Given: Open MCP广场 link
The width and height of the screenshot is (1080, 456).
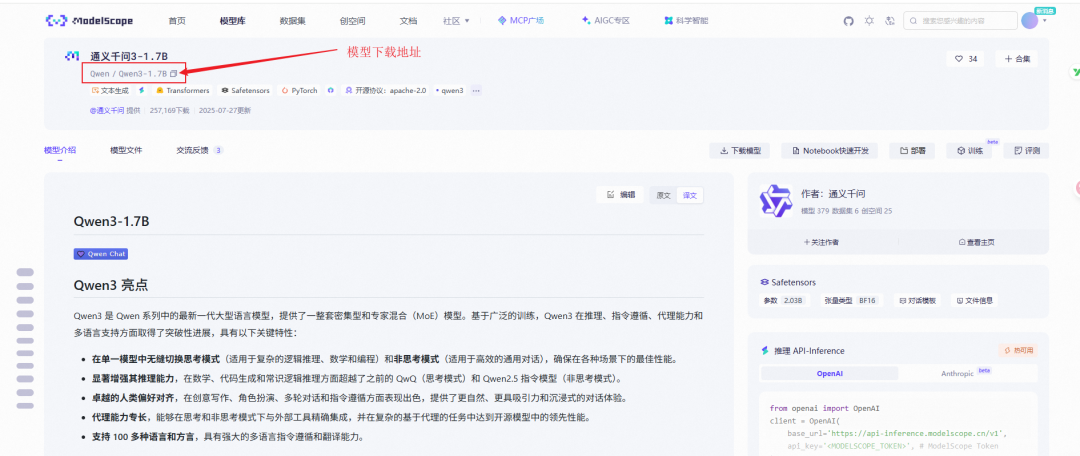Looking at the screenshot, I should tap(521, 21).
